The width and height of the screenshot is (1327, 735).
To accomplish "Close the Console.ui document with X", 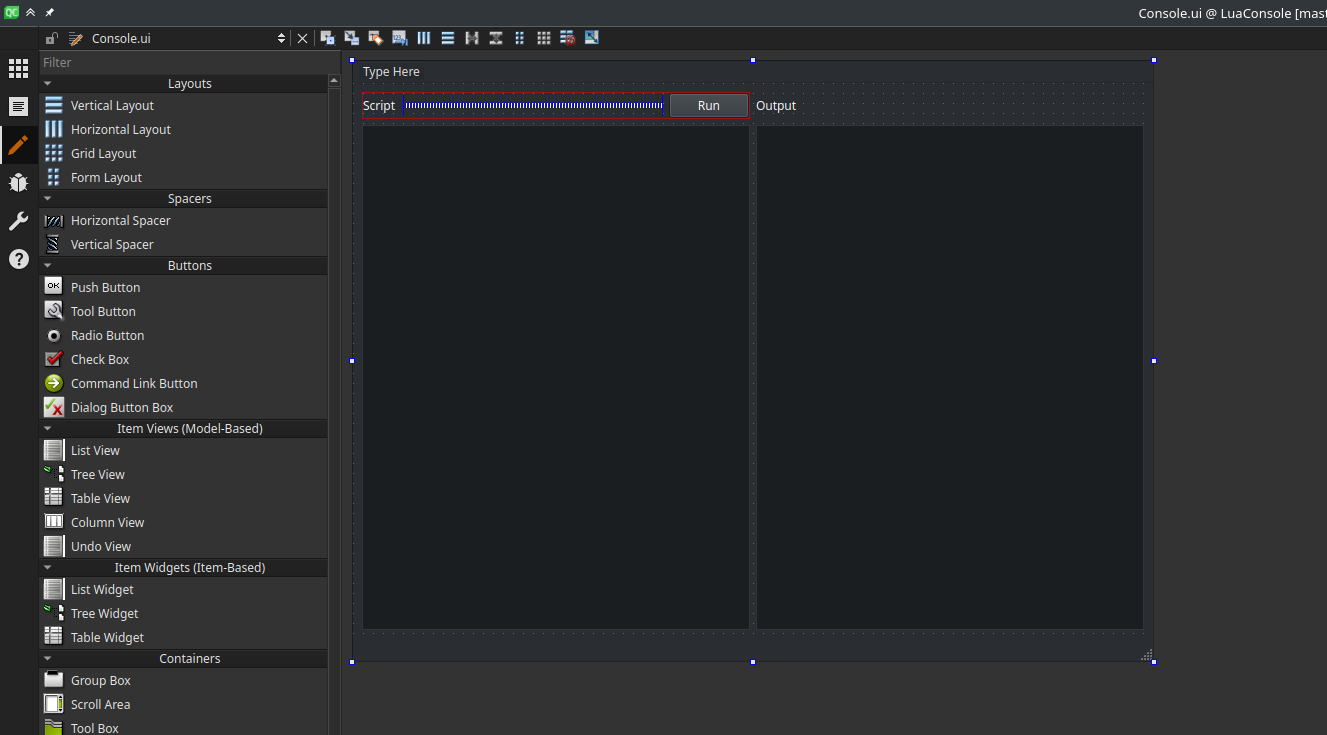I will (x=302, y=38).
